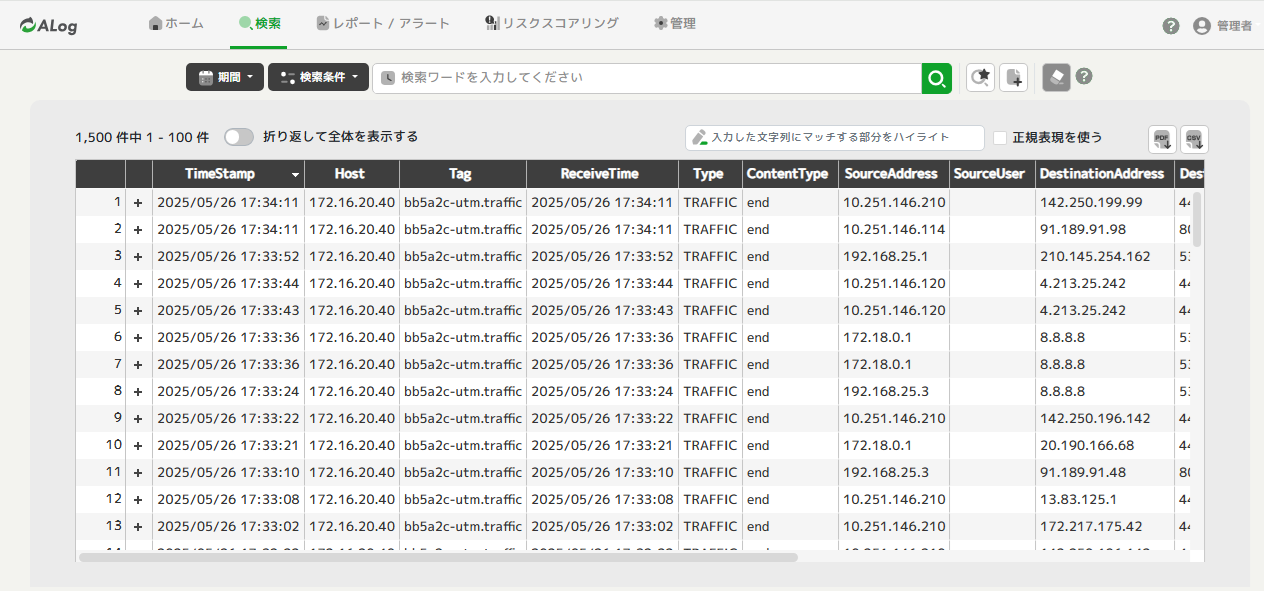This screenshot has height=591, width=1264.
Task: Open help icon beside eraser button
Action: click(x=1084, y=77)
